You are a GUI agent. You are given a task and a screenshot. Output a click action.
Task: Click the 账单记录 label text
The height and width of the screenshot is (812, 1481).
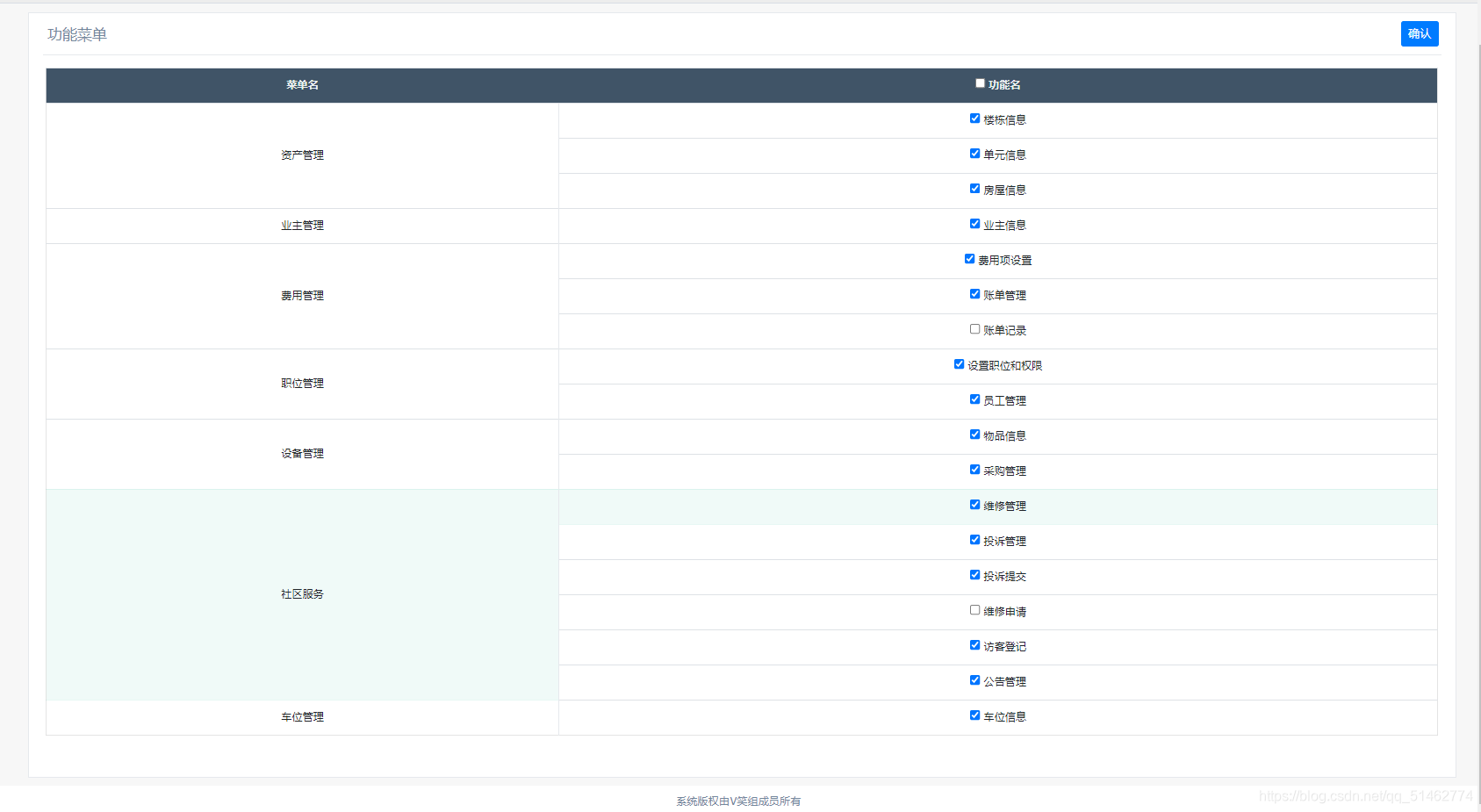[1004, 331]
